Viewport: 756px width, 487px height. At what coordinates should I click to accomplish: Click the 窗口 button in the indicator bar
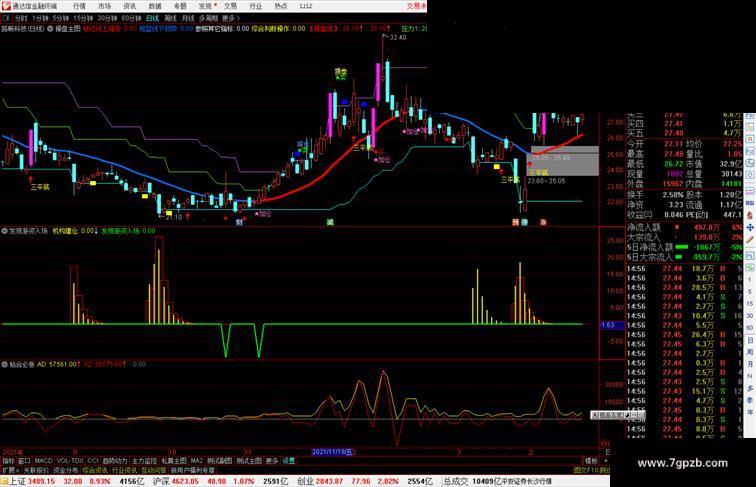click(x=25, y=461)
